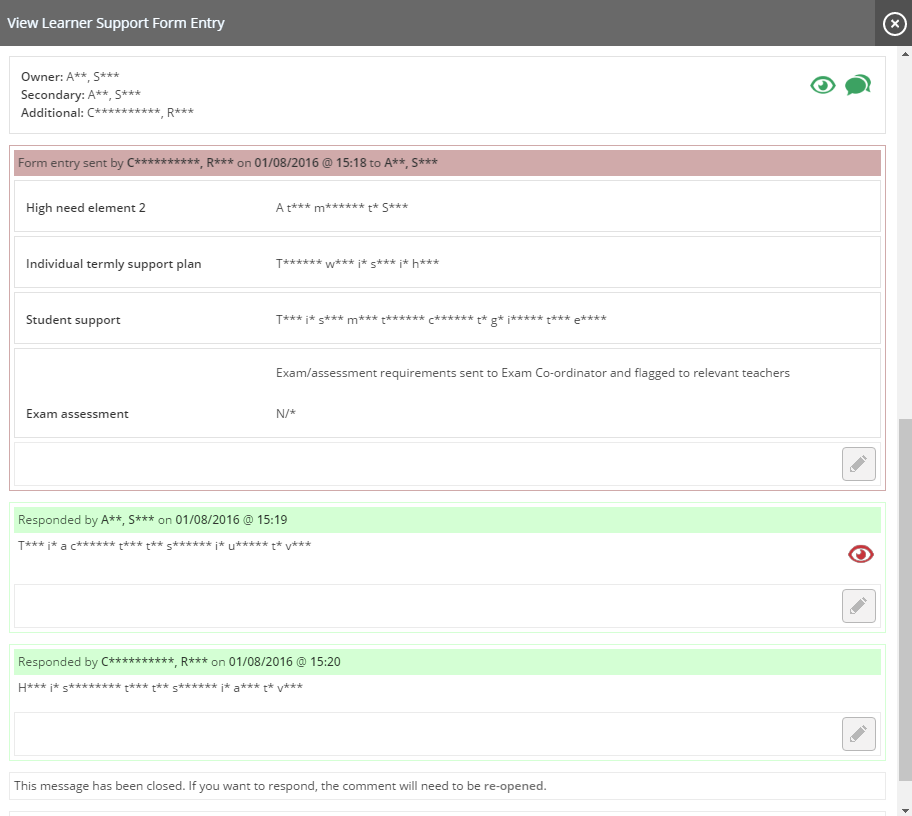Select the green 15:20 responded header
Viewport: 912px width, 816px height.
pyautogui.click(x=447, y=662)
